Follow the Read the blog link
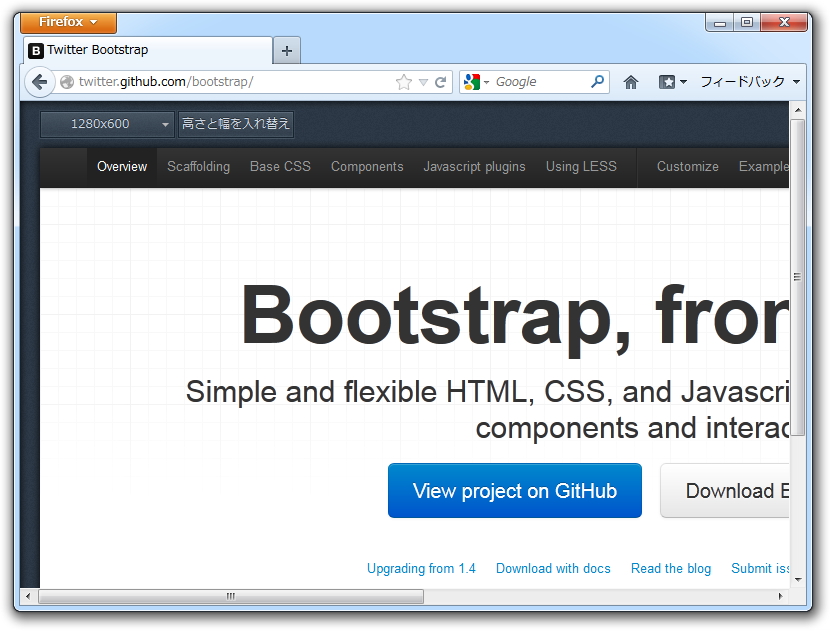 (671, 569)
